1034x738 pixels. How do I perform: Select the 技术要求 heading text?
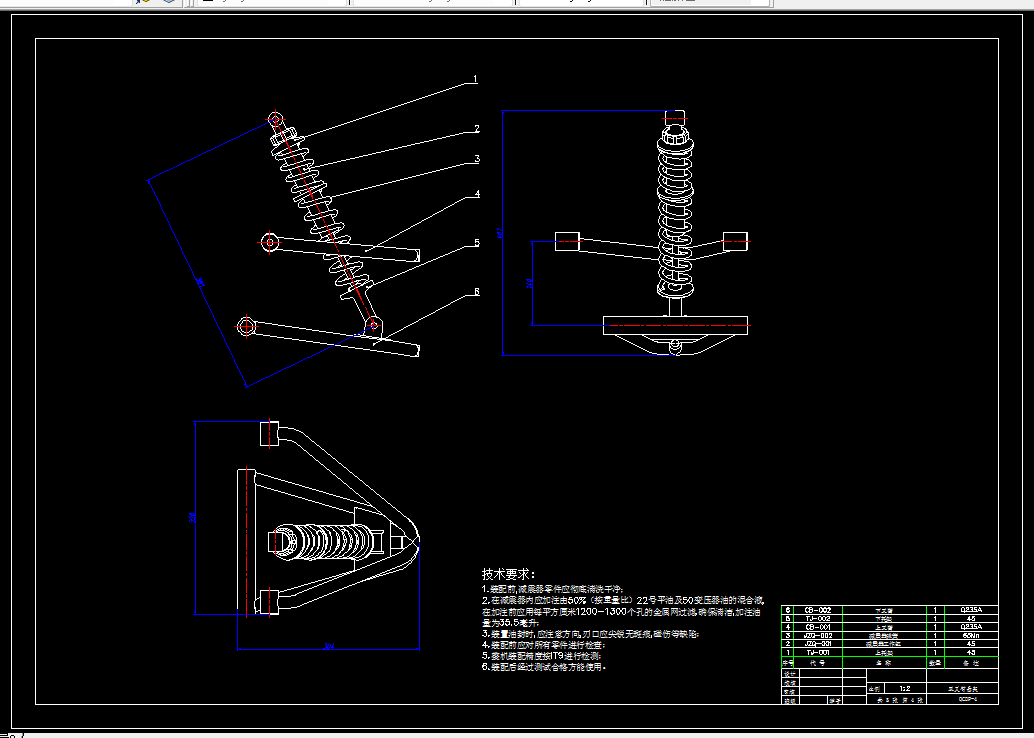click(x=508, y=574)
